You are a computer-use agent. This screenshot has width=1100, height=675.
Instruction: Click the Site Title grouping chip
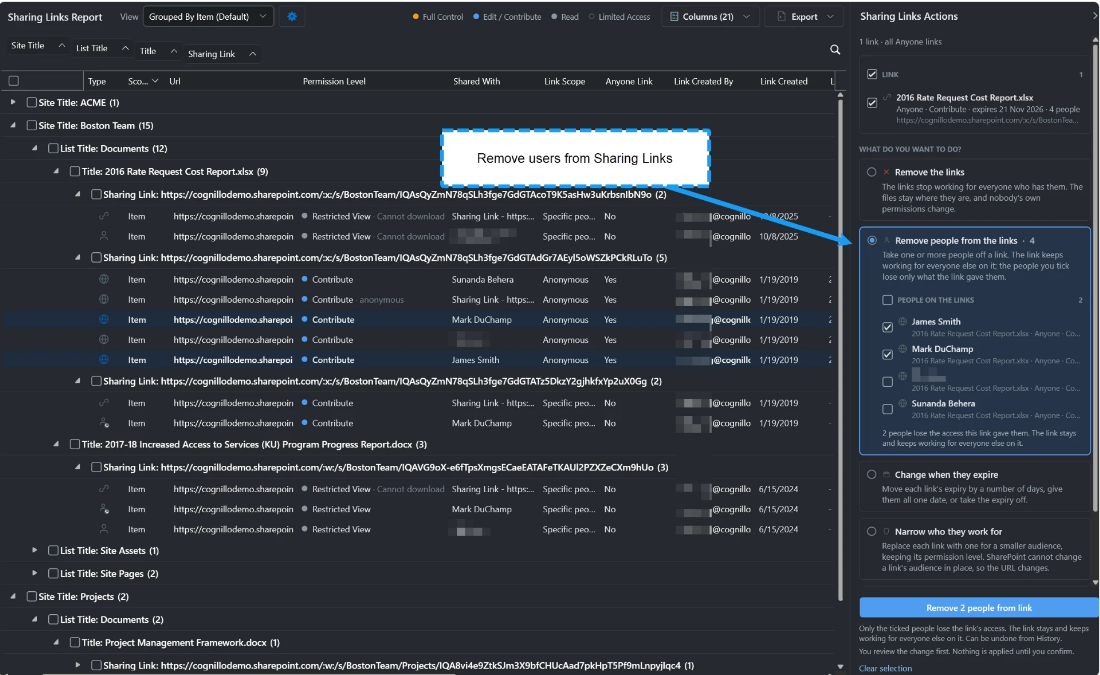(38, 46)
